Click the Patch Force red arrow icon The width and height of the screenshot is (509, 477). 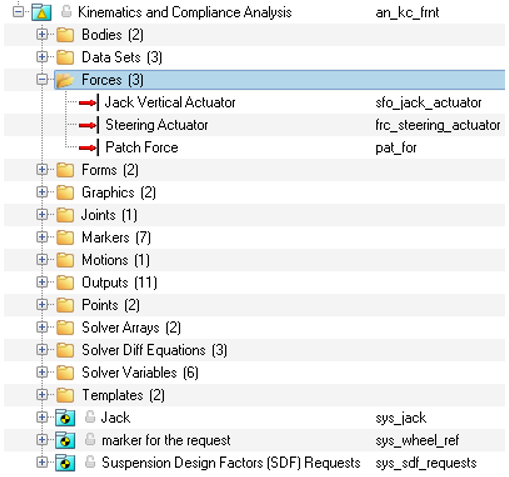pos(89,148)
